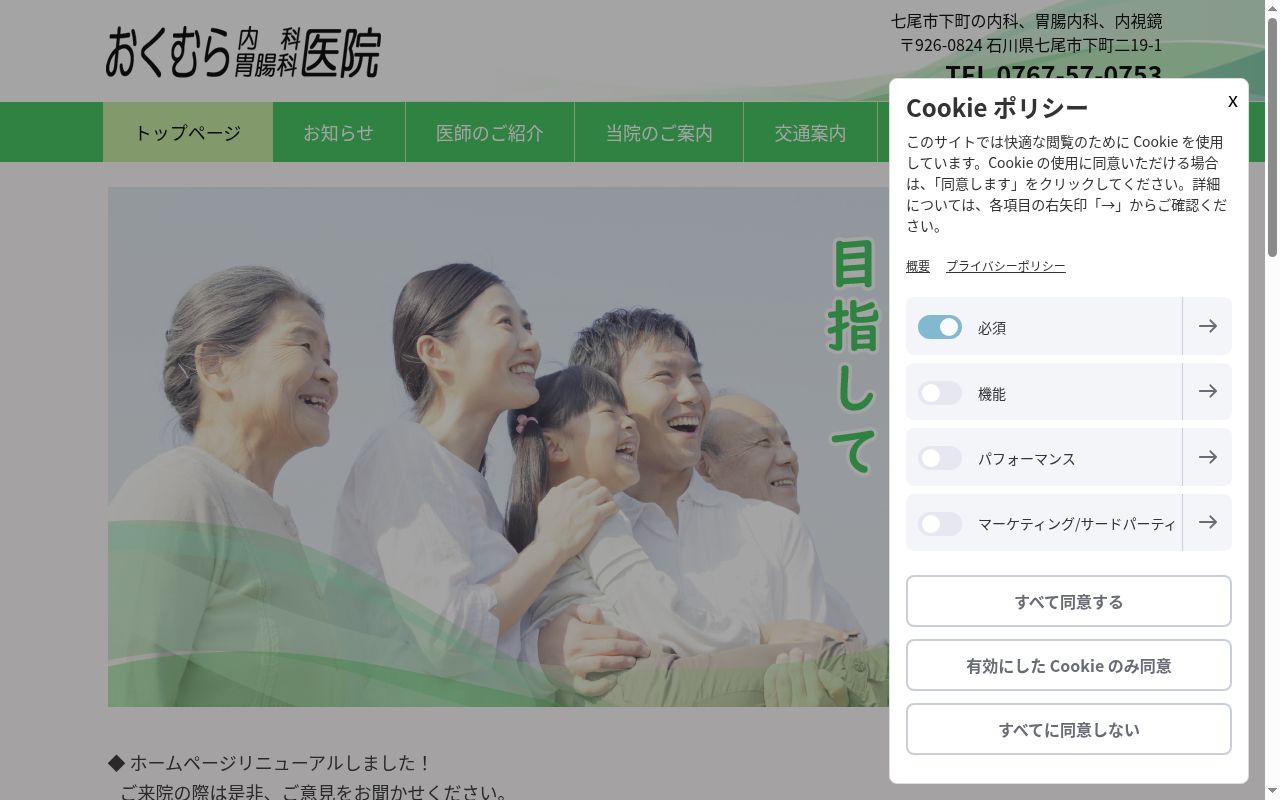Image resolution: width=1280 pixels, height=800 pixels.
Task: Expand 必須 details with its right arrow
Action: (x=1207, y=326)
